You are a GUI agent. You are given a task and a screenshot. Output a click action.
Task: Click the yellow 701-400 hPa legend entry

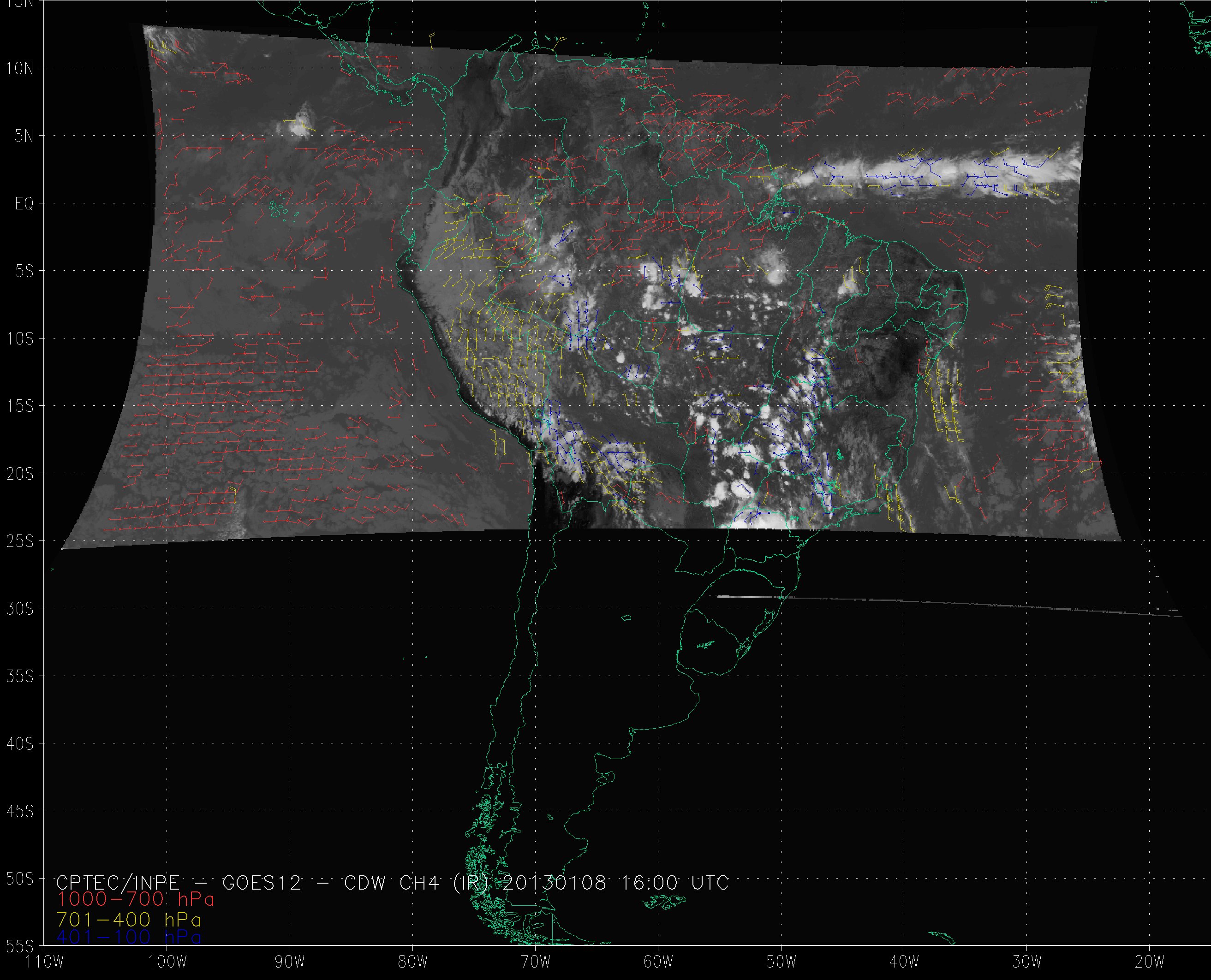pyautogui.click(x=129, y=920)
